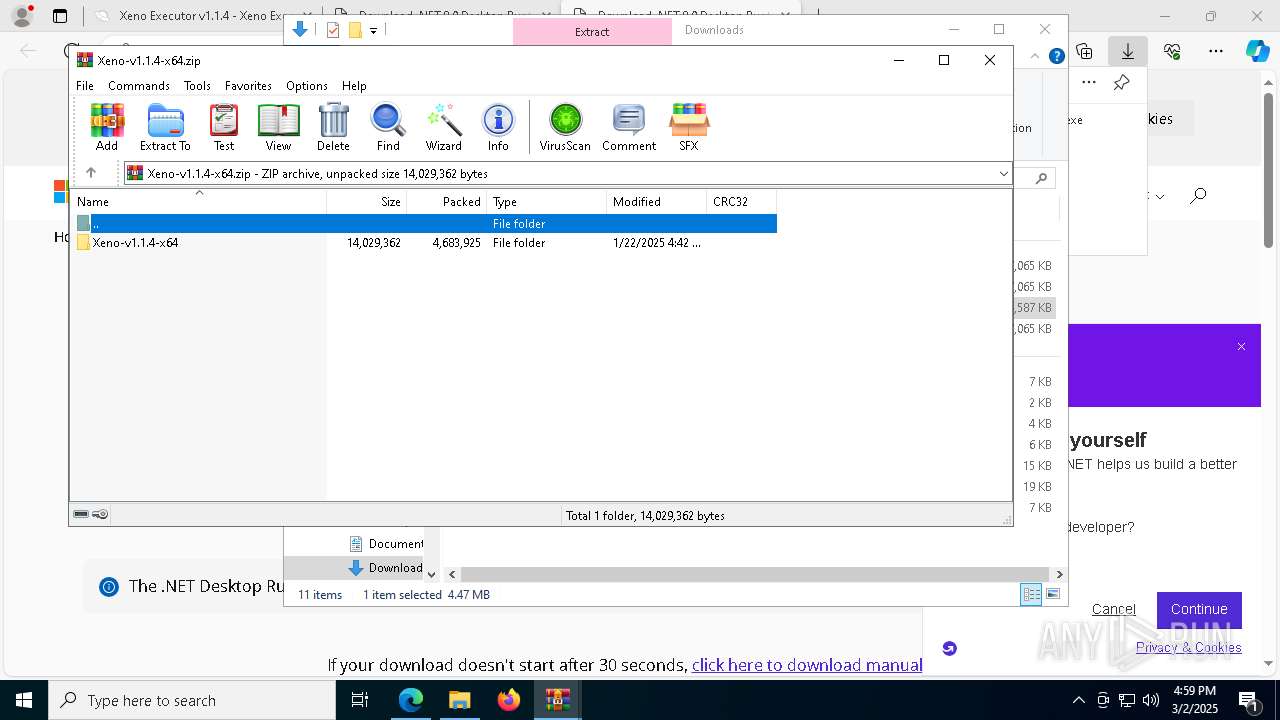
Task: Open the View toolbar button
Action: 278,127
